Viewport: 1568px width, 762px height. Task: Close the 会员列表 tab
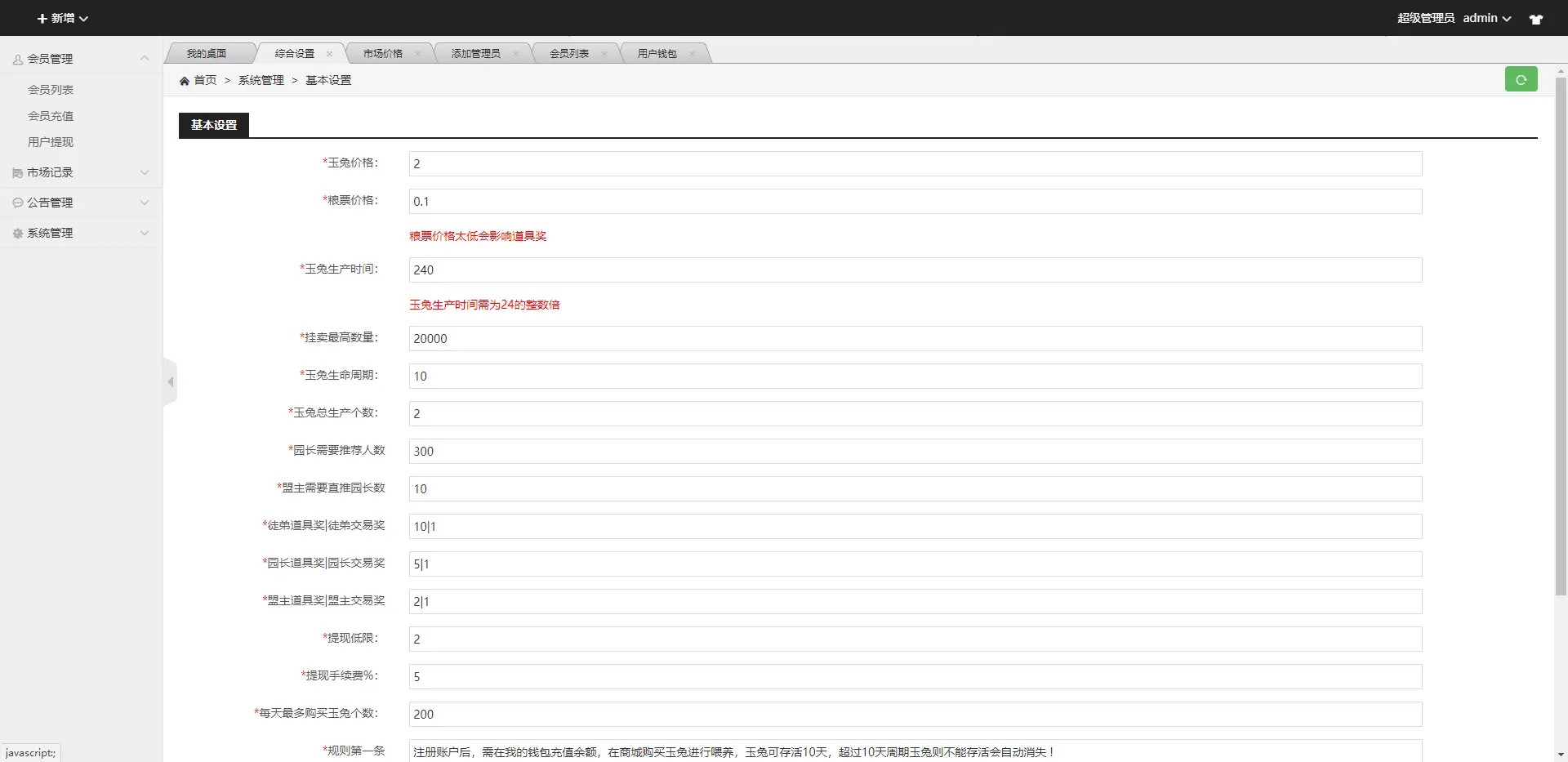604,54
